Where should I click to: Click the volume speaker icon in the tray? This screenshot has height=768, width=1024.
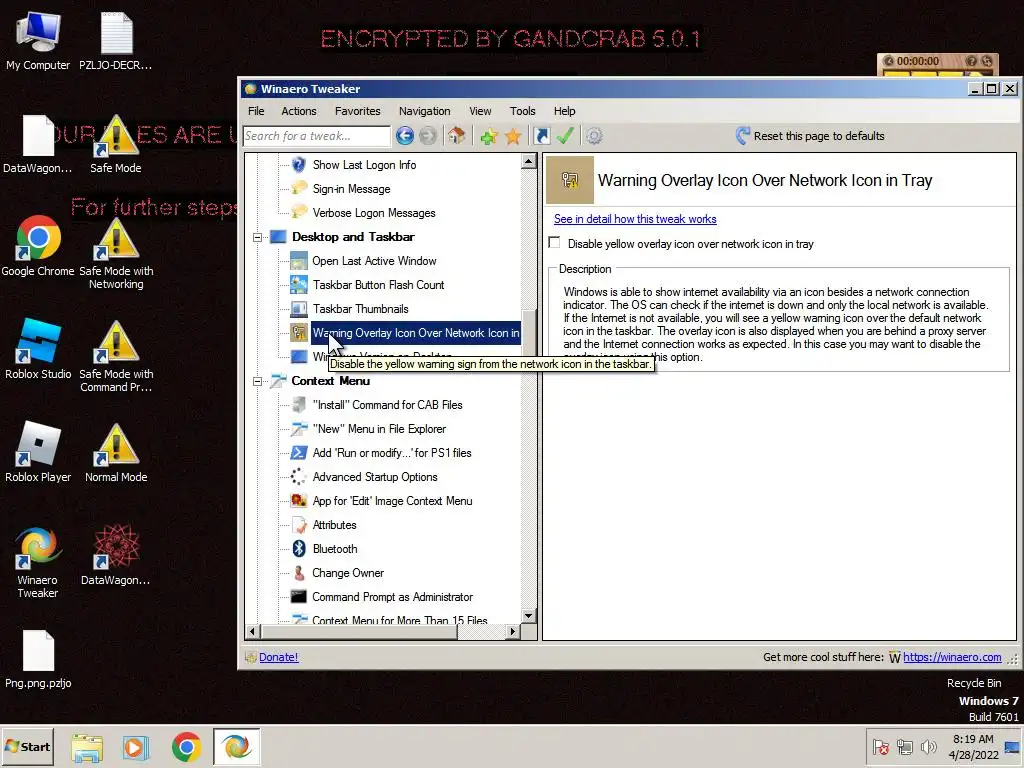click(928, 747)
